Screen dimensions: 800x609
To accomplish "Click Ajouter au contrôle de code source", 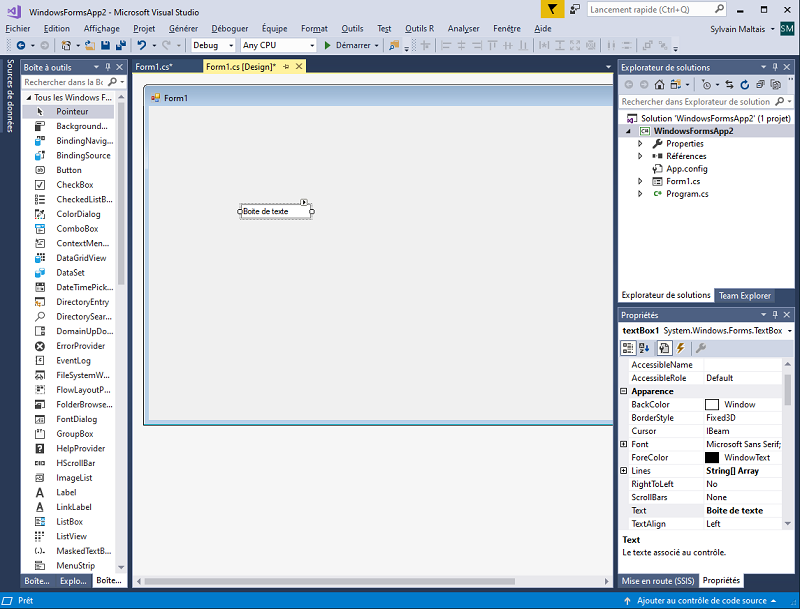I will coord(703,601).
